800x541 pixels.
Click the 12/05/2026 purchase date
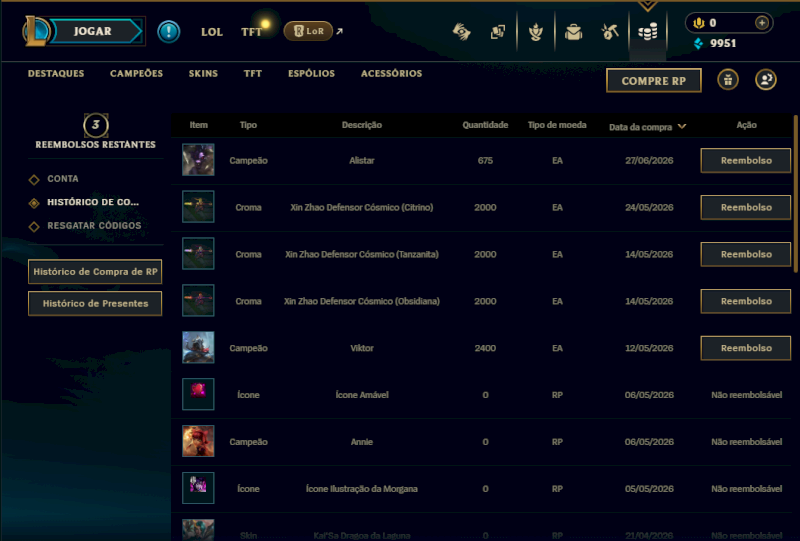tap(649, 348)
